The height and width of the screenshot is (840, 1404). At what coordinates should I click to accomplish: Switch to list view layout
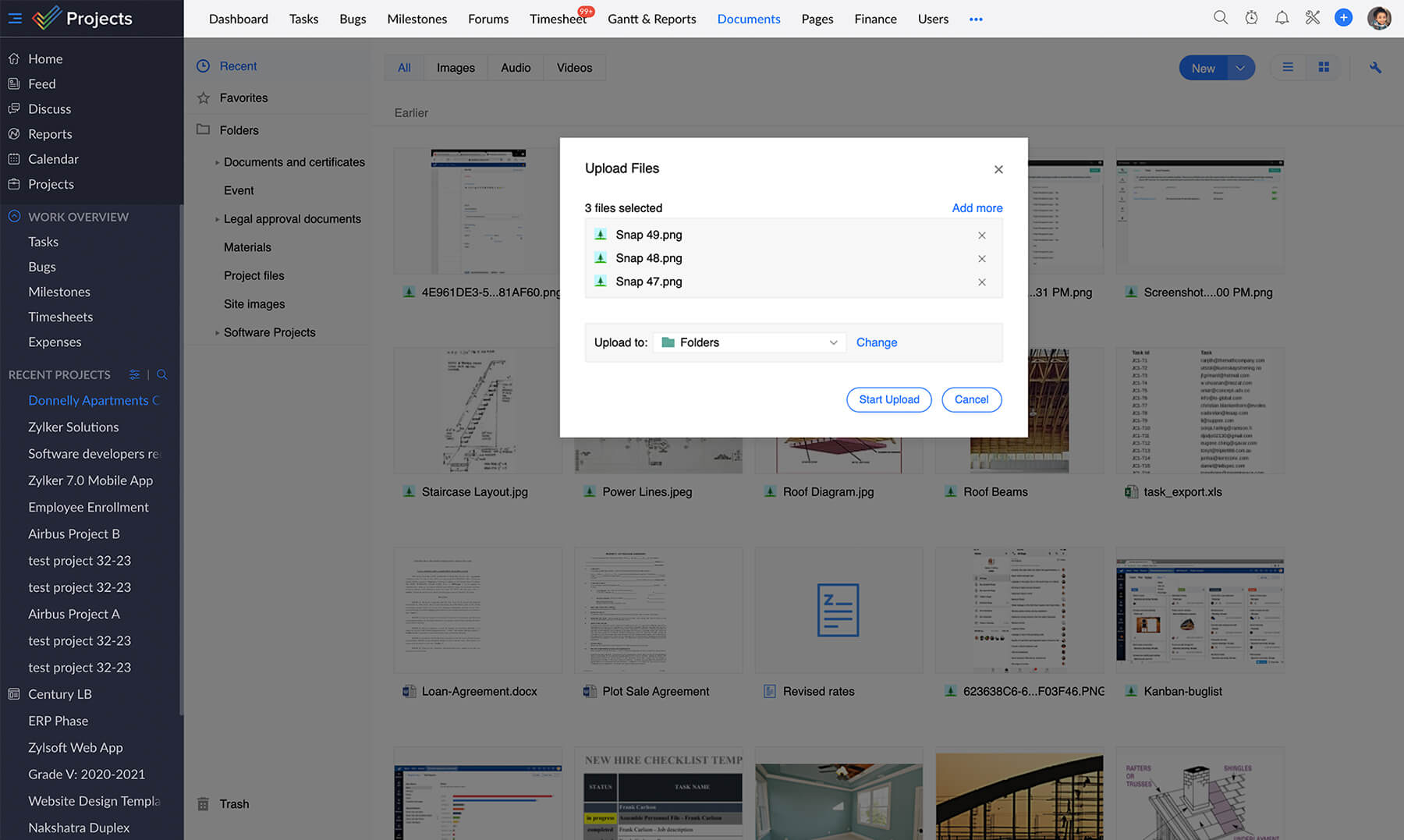coord(1288,68)
